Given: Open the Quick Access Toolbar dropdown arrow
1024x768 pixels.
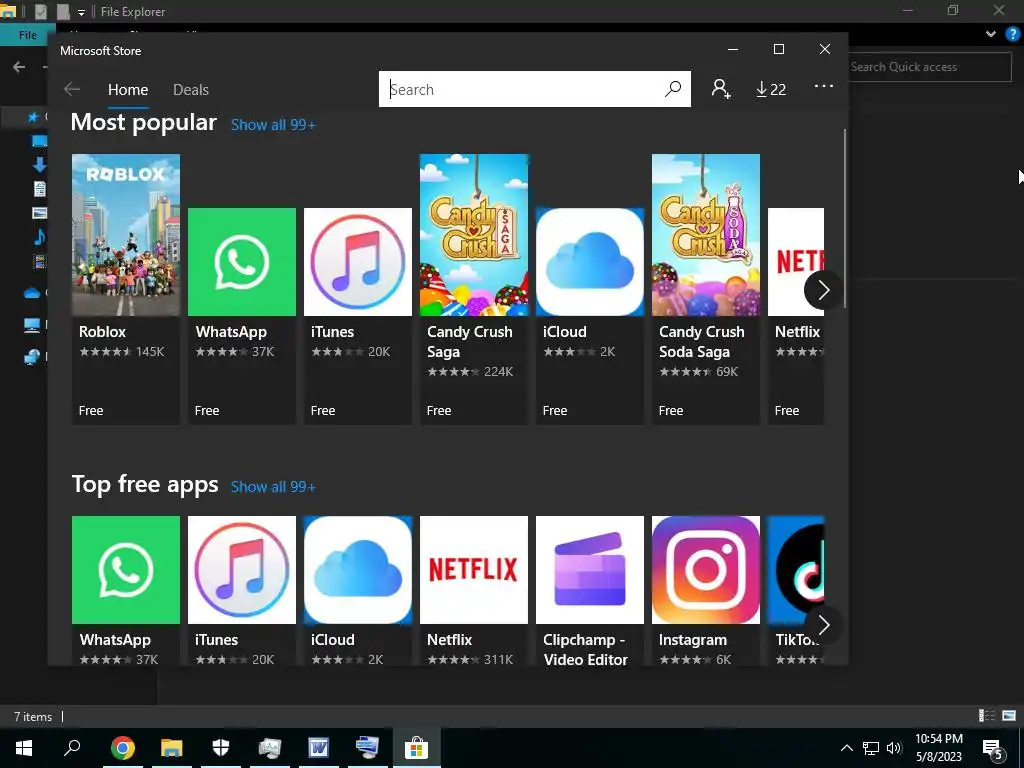Looking at the screenshot, I should 81,12.
